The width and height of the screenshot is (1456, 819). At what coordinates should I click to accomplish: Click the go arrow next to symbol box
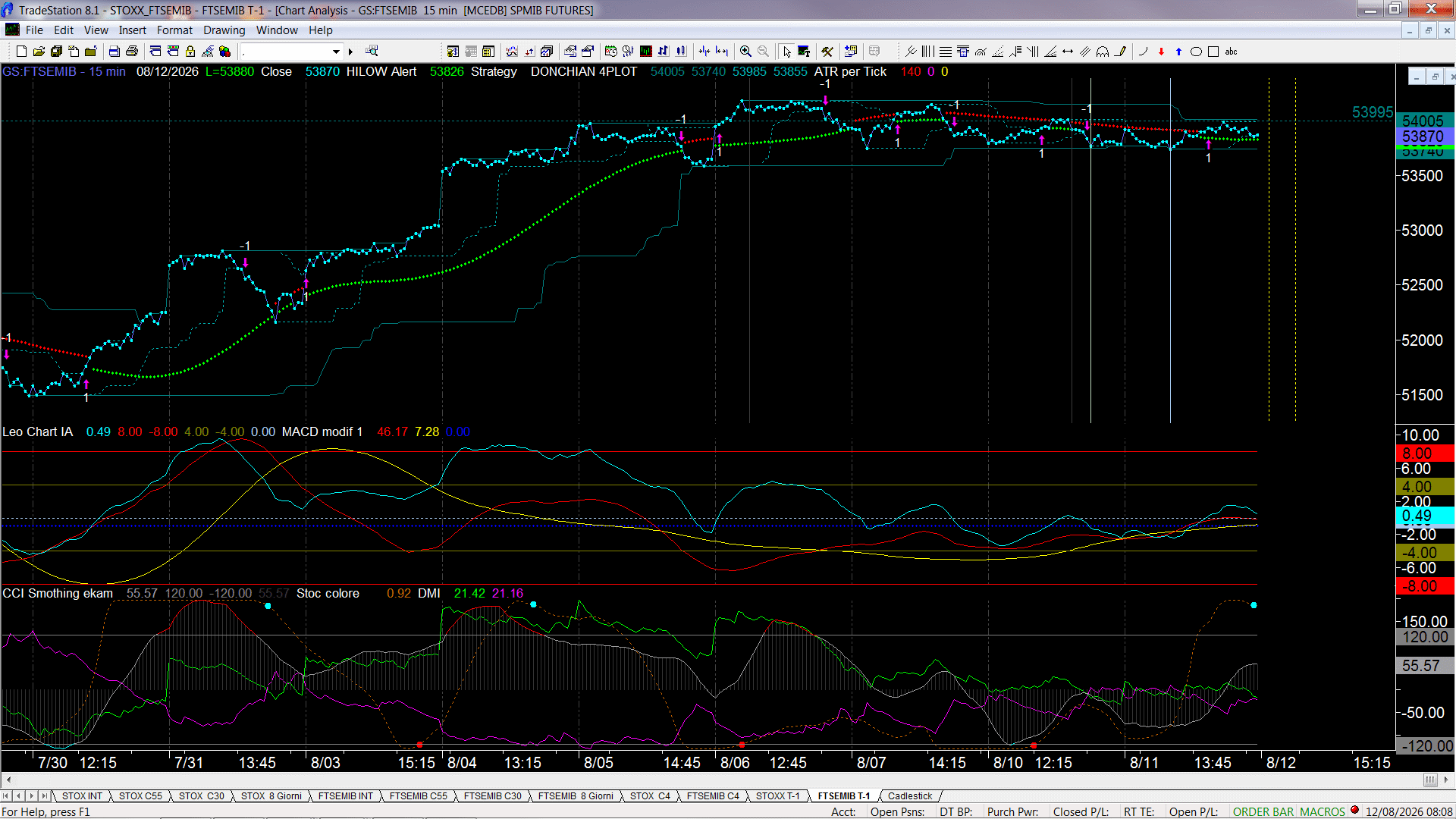pyautogui.click(x=350, y=52)
